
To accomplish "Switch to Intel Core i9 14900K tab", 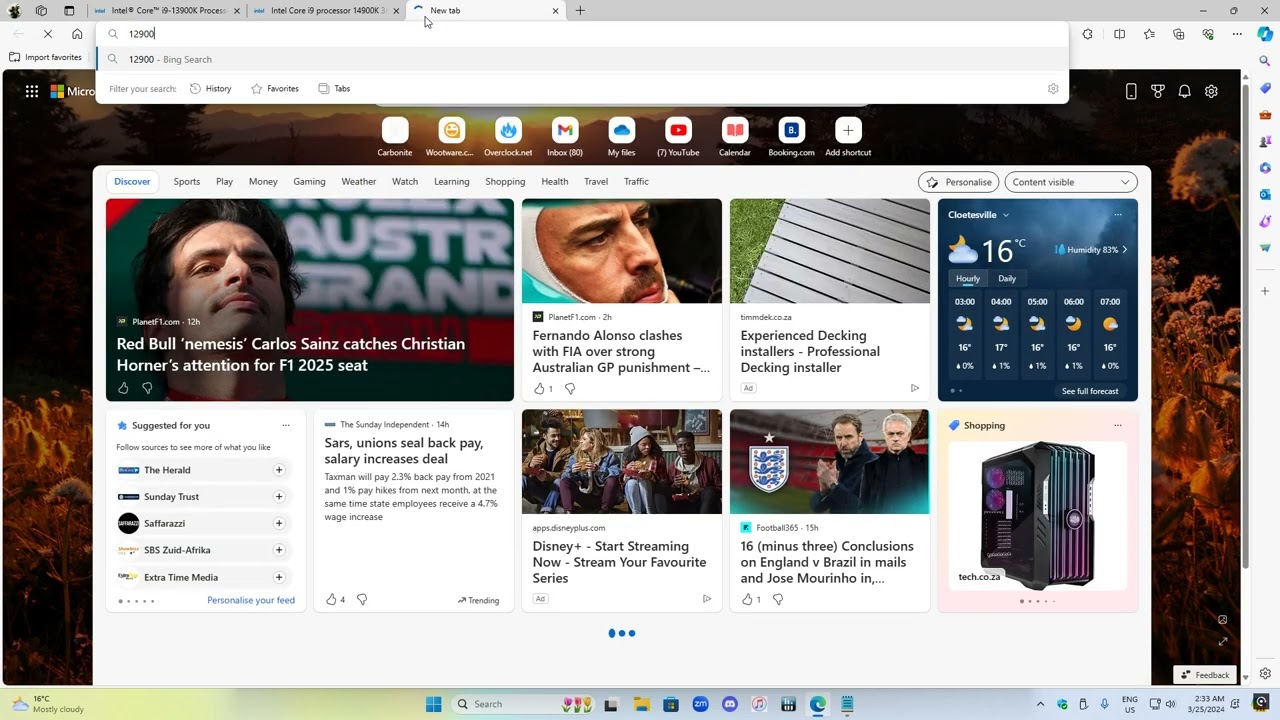I will point(327,11).
